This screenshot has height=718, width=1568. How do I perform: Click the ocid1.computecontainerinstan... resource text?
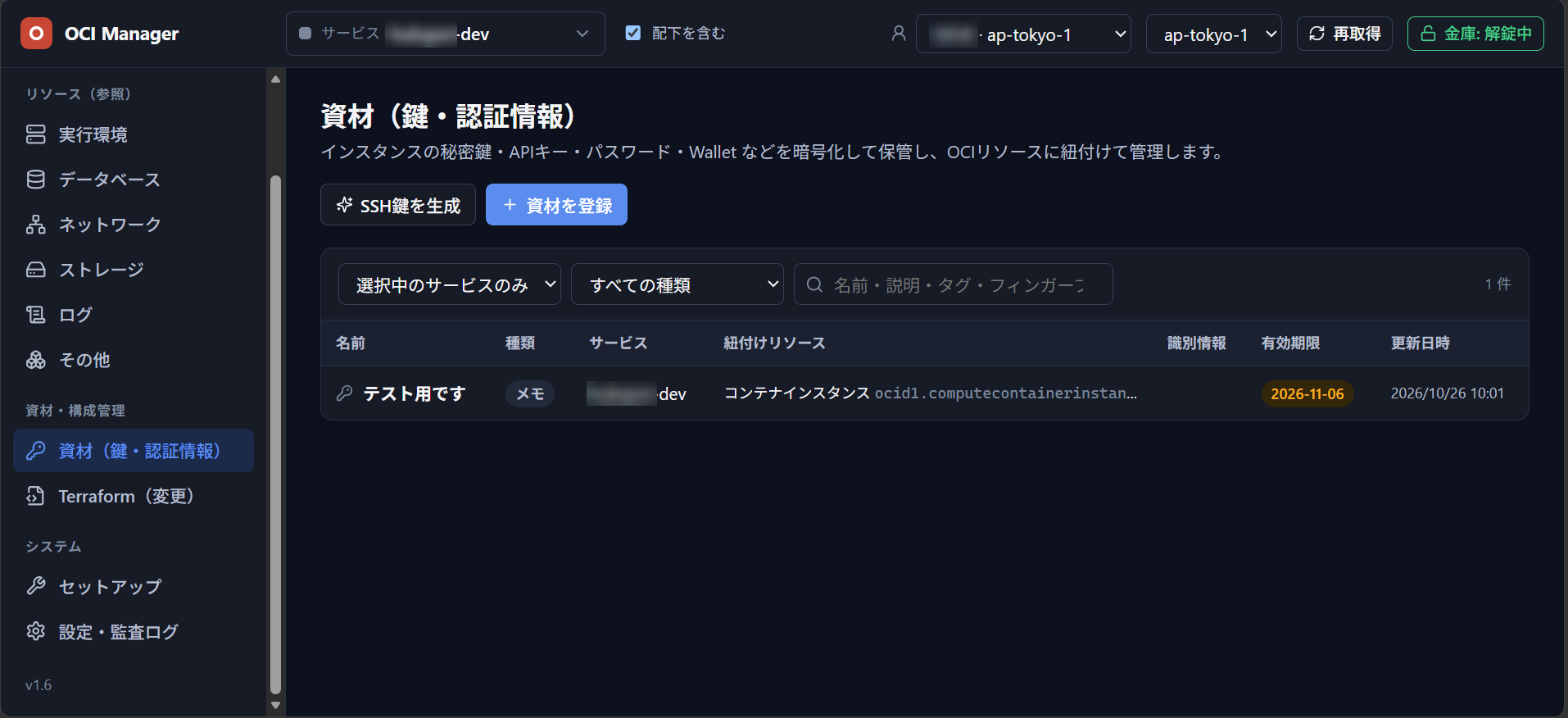click(1006, 393)
